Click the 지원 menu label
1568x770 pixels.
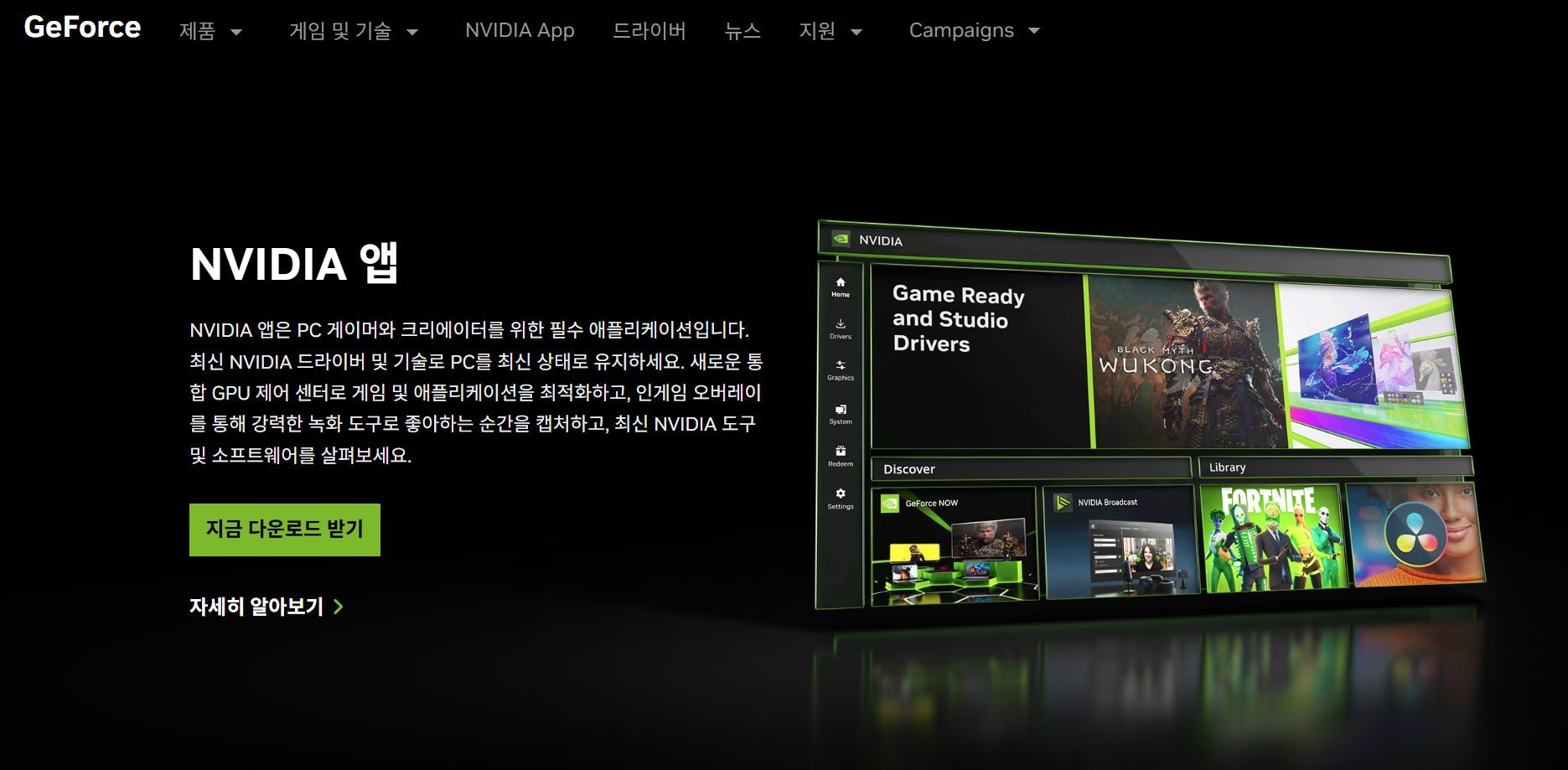click(817, 31)
